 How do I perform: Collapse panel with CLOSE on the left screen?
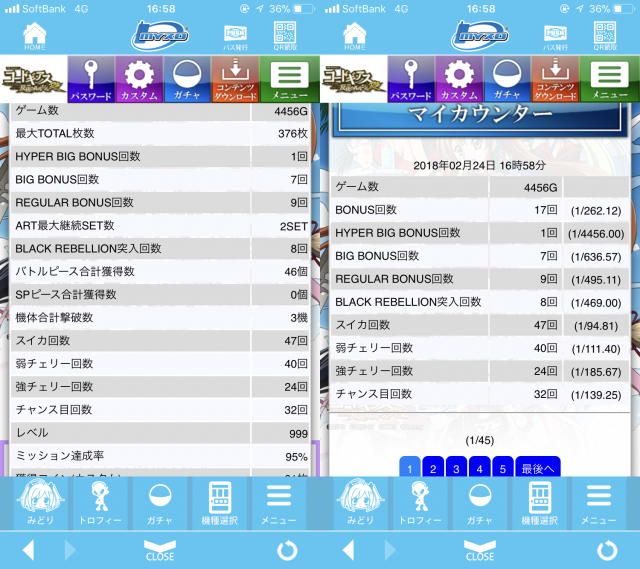pos(160,550)
